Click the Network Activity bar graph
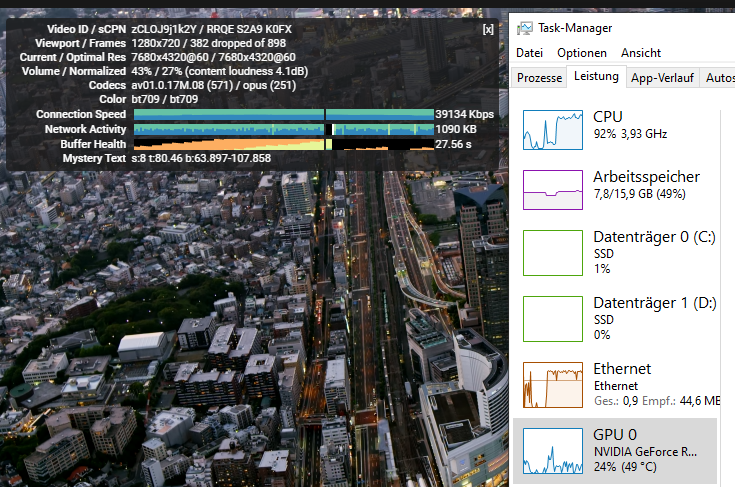This screenshot has width=735, height=487. [284, 129]
